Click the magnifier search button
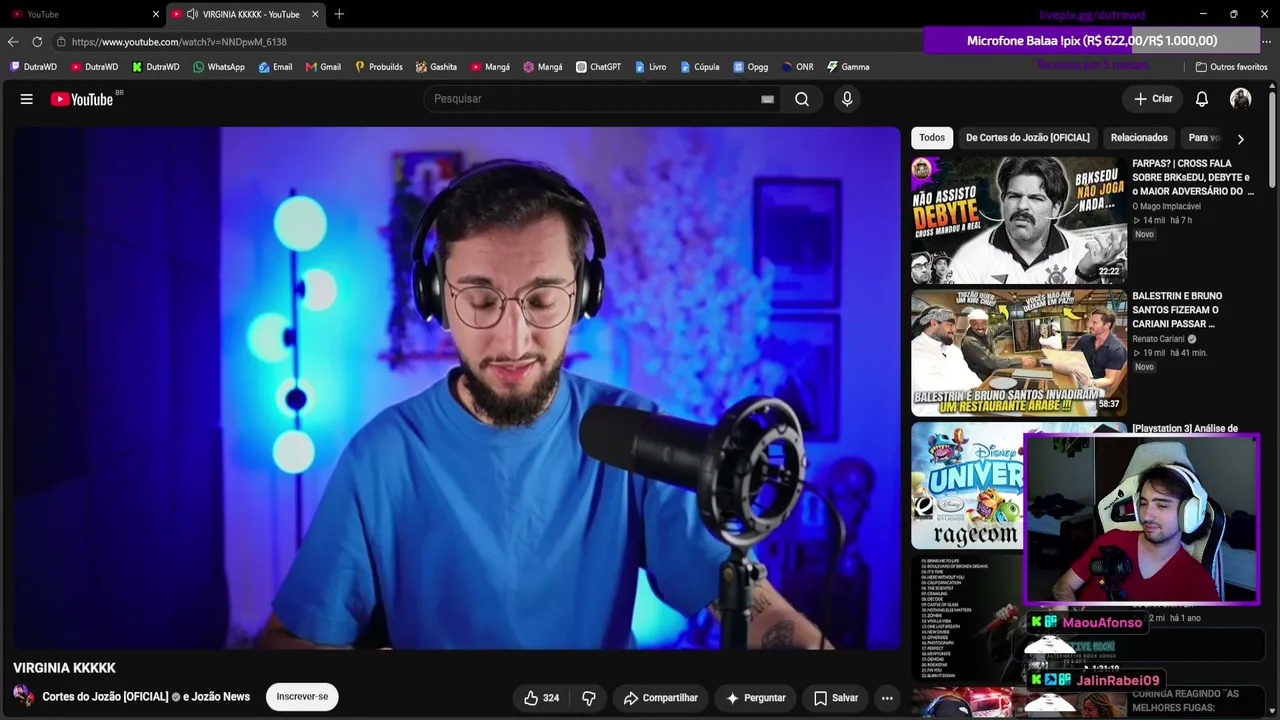The width and height of the screenshot is (1280, 720). point(802,99)
